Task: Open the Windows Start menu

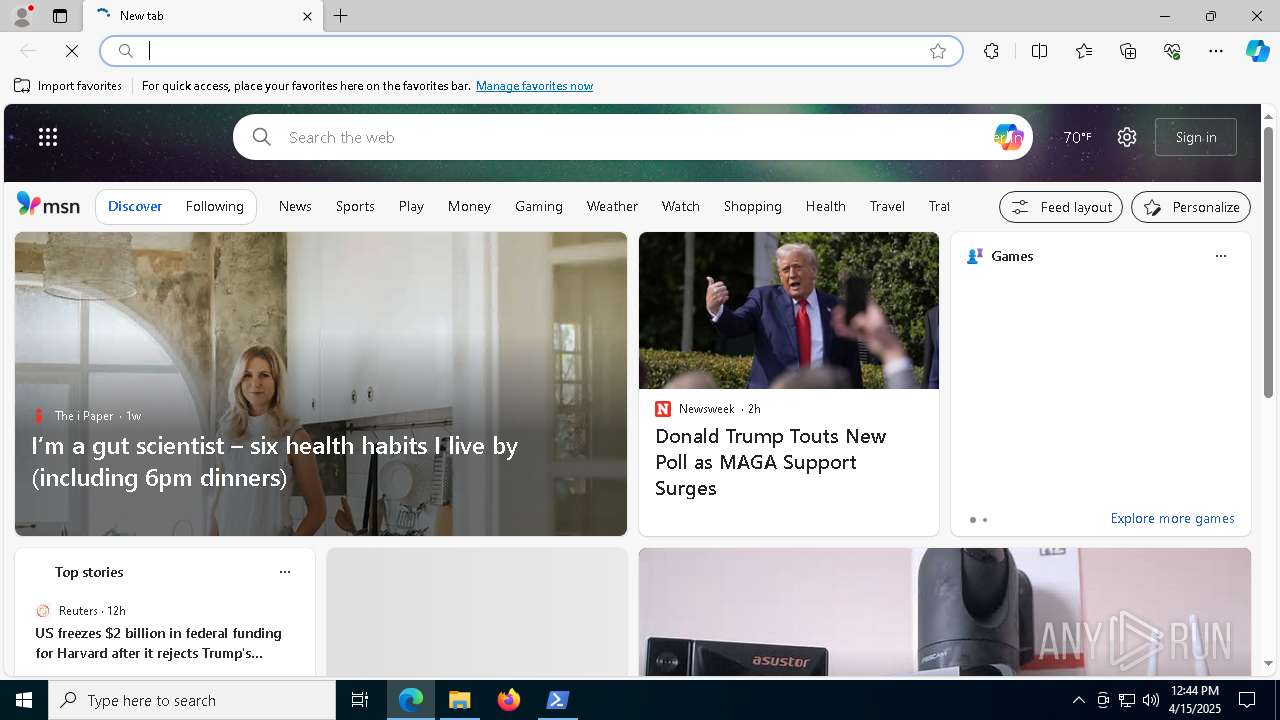Action: 24,700
